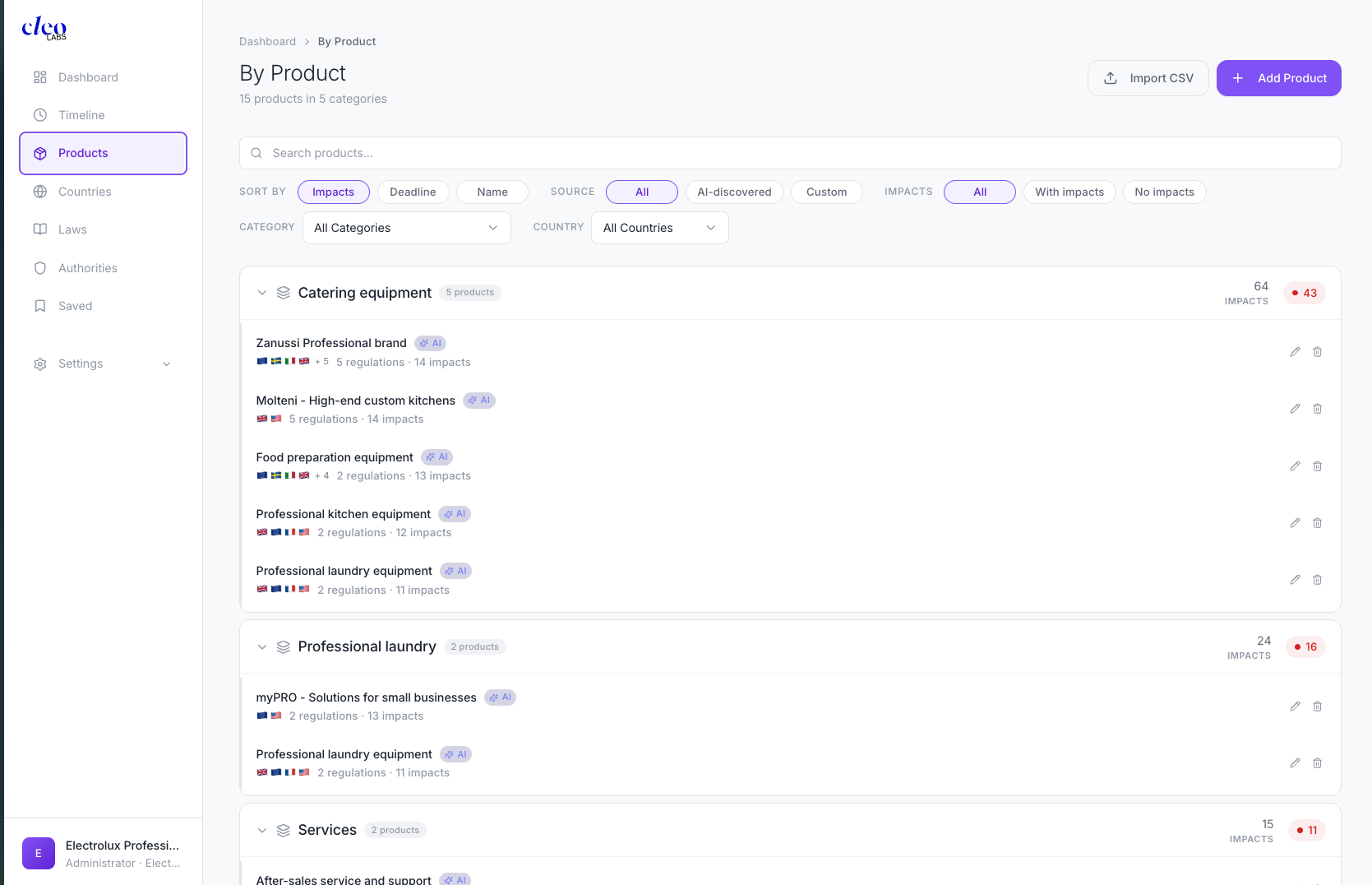
Task: Open Professional kitchen equipment product
Action: pos(343,514)
